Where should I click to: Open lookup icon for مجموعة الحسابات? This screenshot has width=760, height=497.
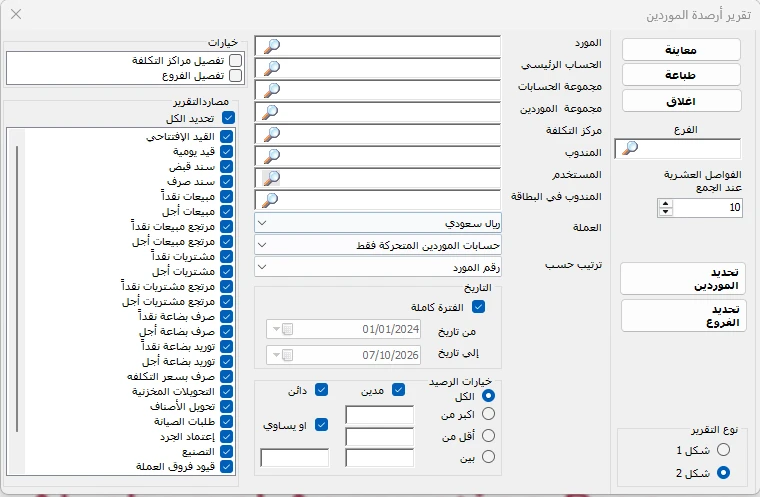pyautogui.click(x=271, y=90)
